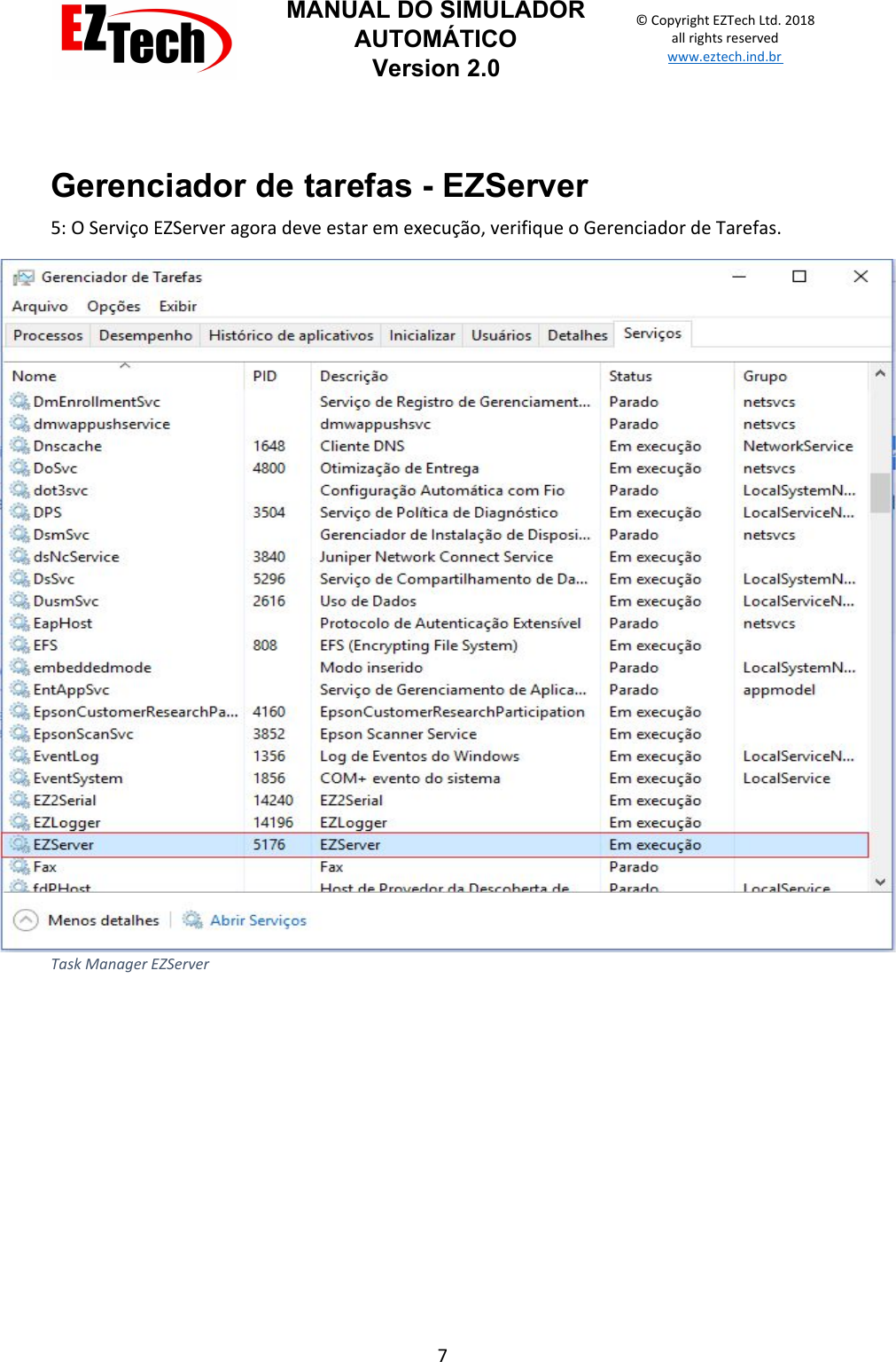Click the appmodel group cell
Image resolution: width=896 pixels, height=1362 pixels.
779,690
